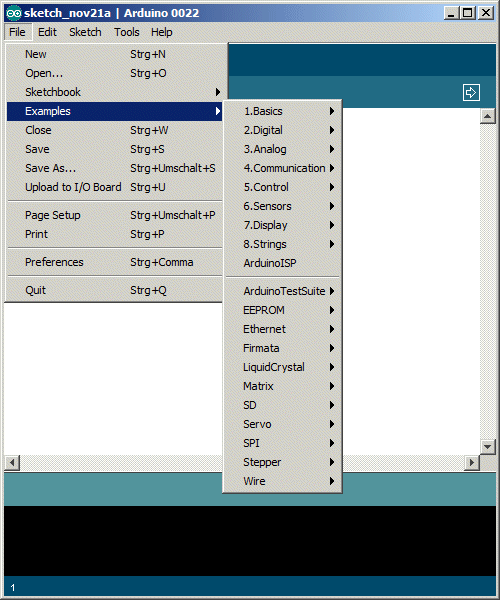Select Upload to I/O Board
Screen dimensions: 500x600
coord(114,187)
